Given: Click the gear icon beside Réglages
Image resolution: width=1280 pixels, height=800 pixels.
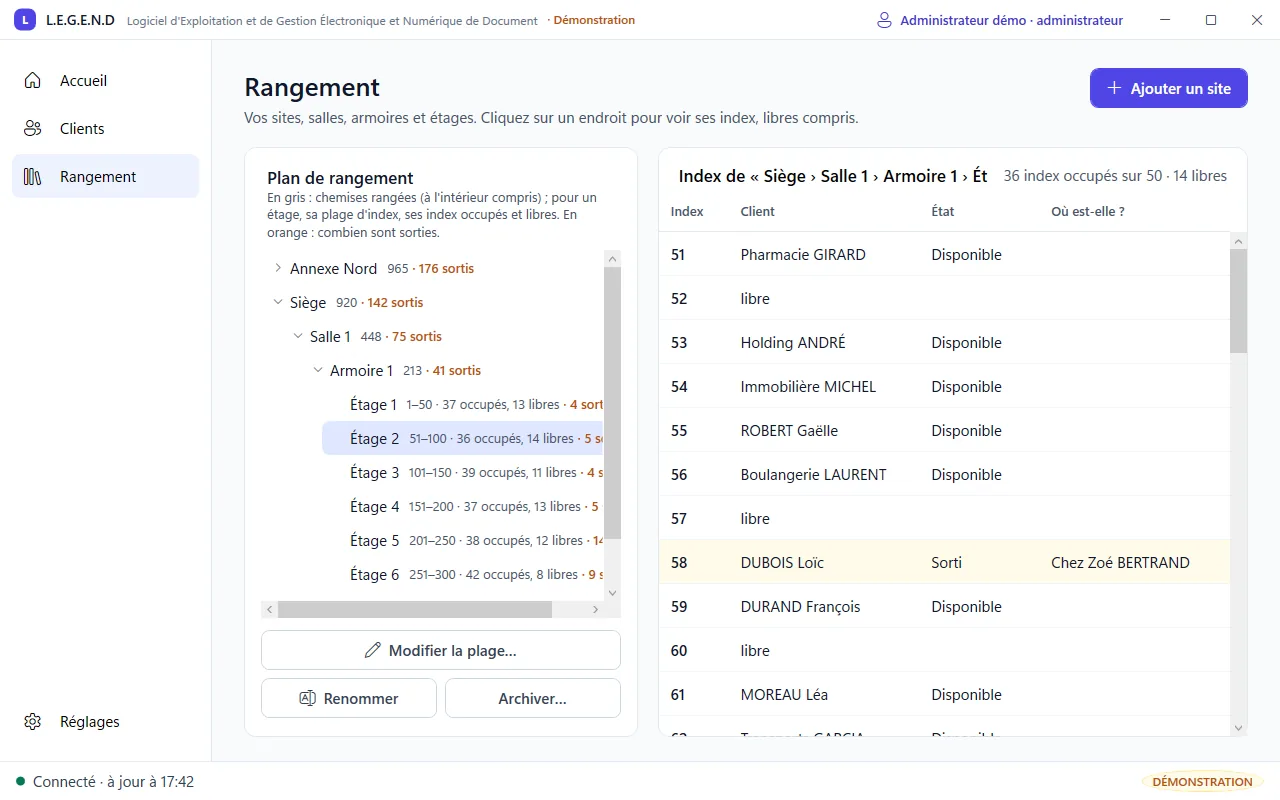Looking at the screenshot, I should pos(33,721).
